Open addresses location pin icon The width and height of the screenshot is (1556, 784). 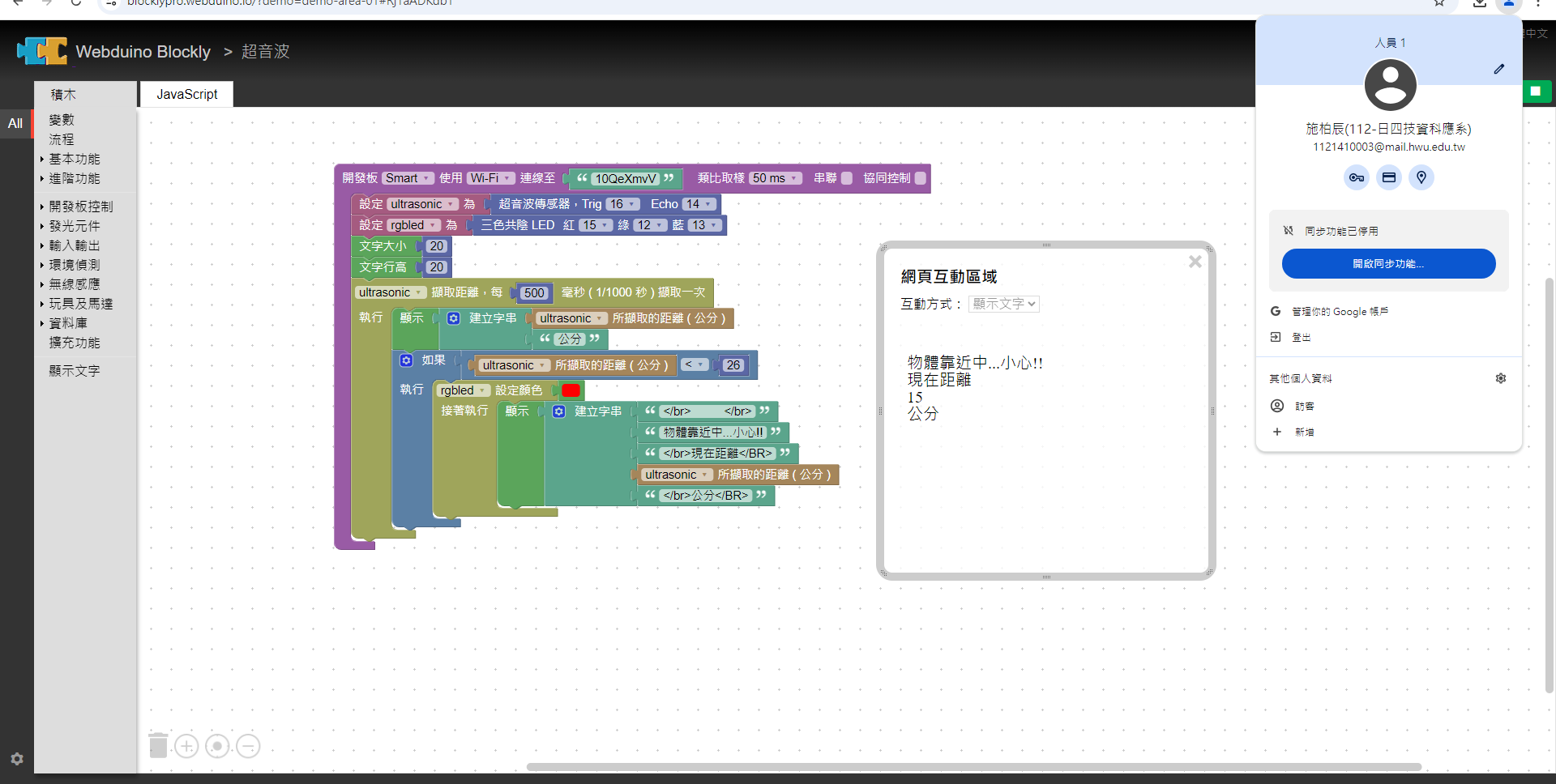(x=1421, y=178)
